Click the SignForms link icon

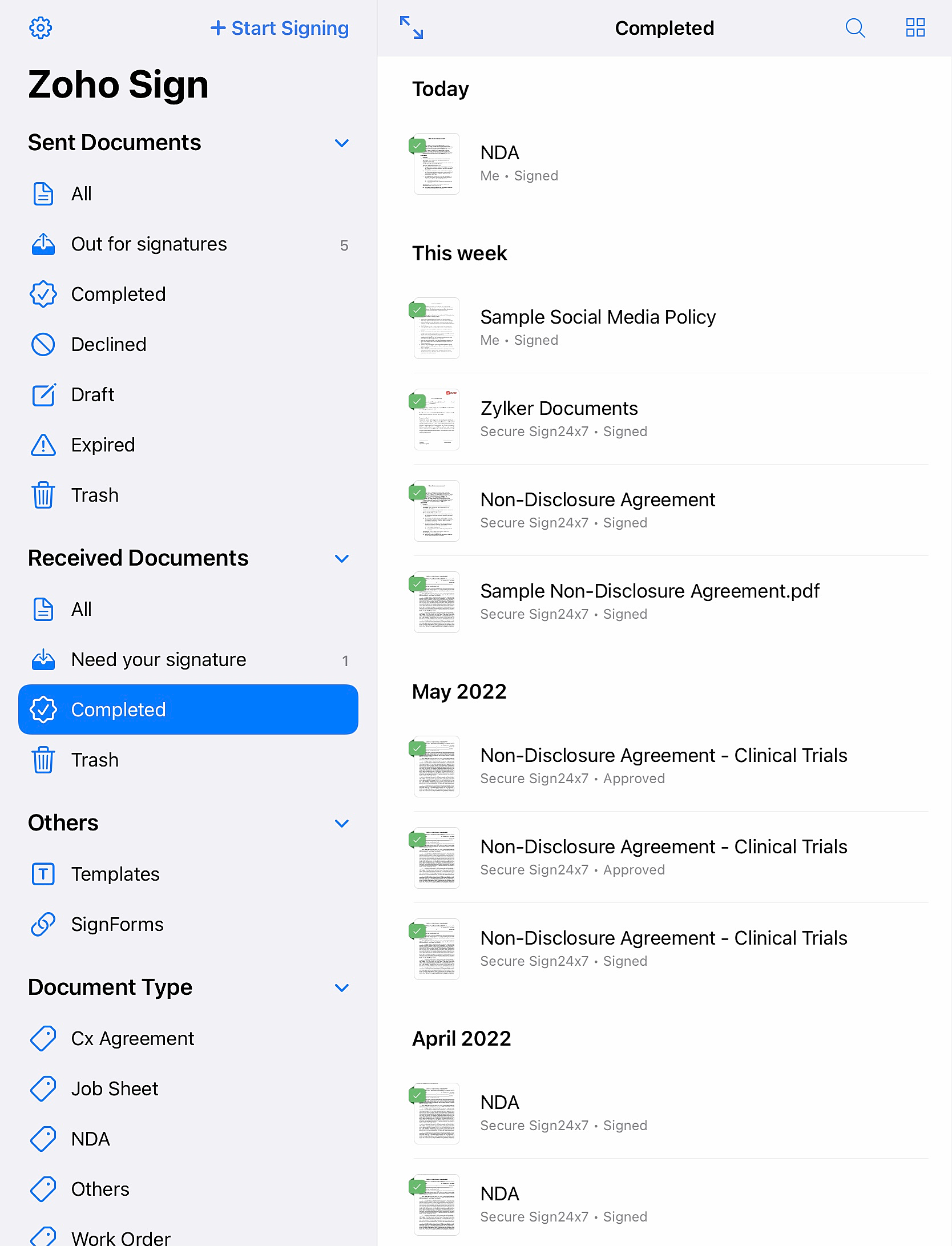43,924
